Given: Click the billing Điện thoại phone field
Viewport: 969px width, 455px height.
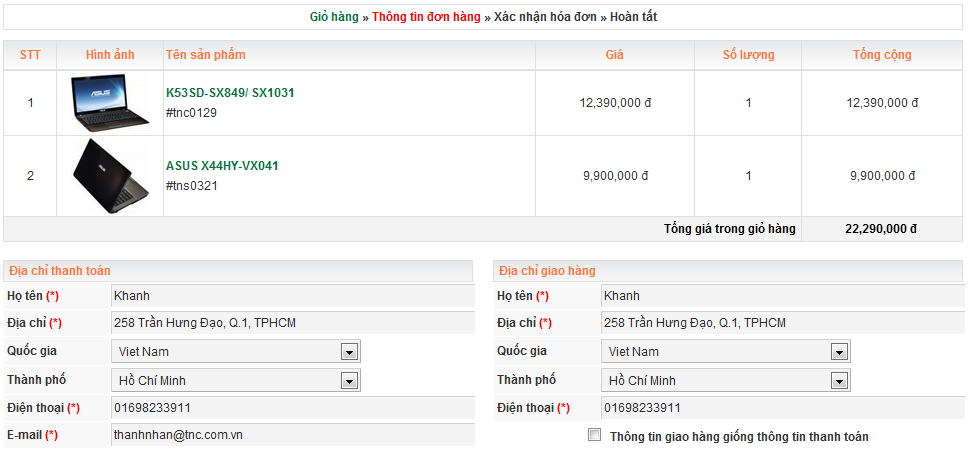Looking at the screenshot, I should [293, 408].
